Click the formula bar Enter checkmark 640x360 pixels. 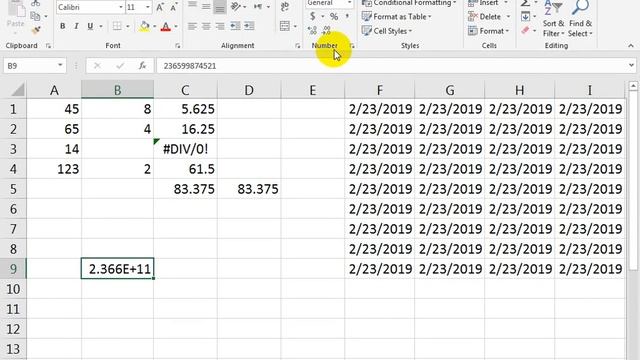[120, 65]
